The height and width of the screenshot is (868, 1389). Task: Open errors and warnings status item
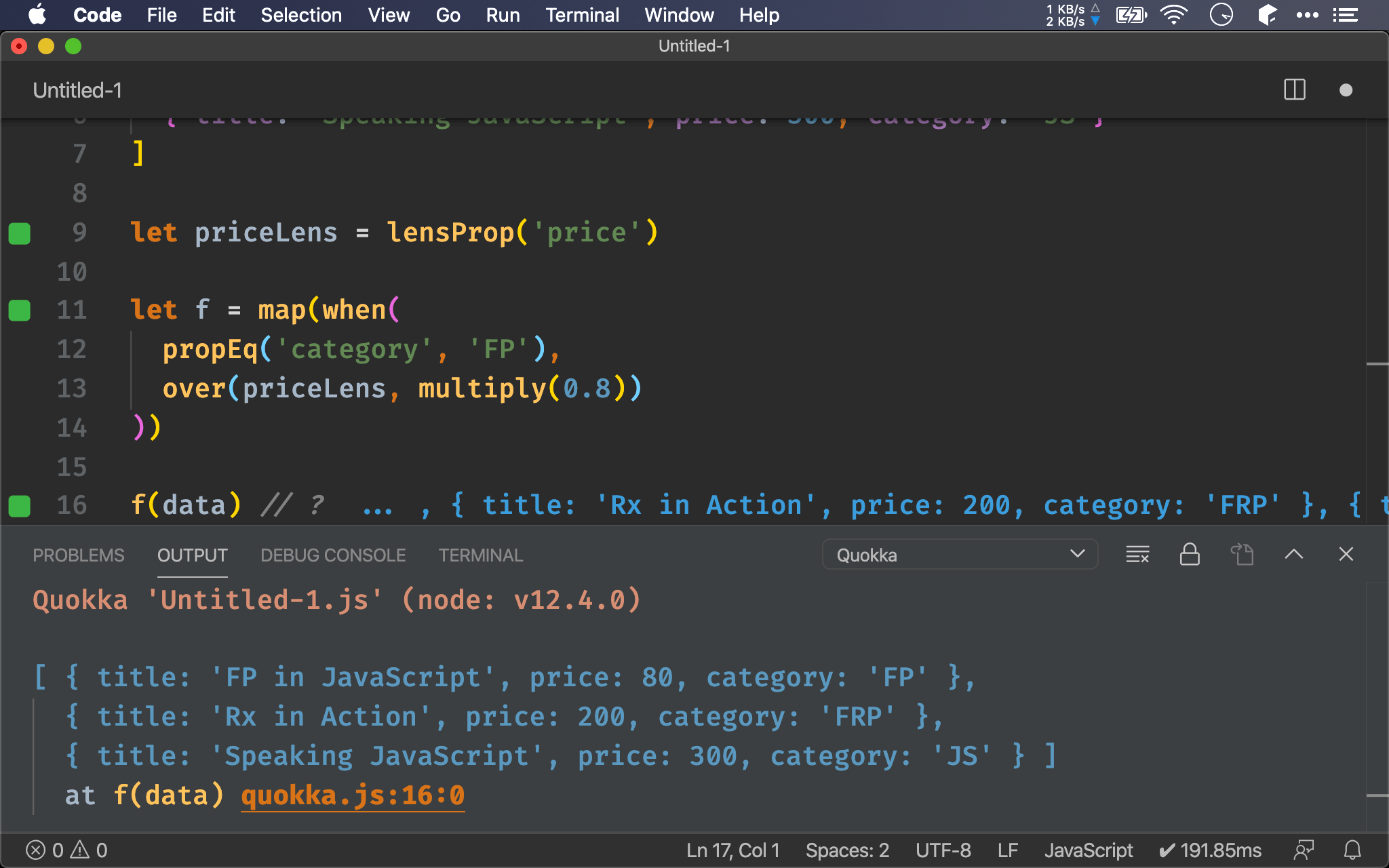pyautogui.click(x=66, y=850)
